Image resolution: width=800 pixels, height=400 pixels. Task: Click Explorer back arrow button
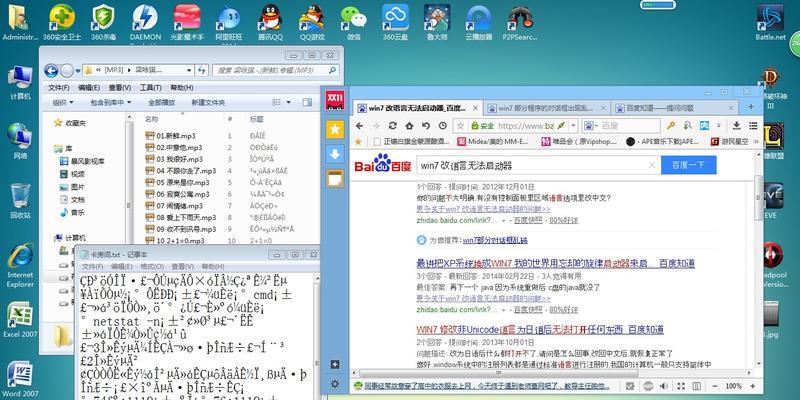click(x=51, y=70)
